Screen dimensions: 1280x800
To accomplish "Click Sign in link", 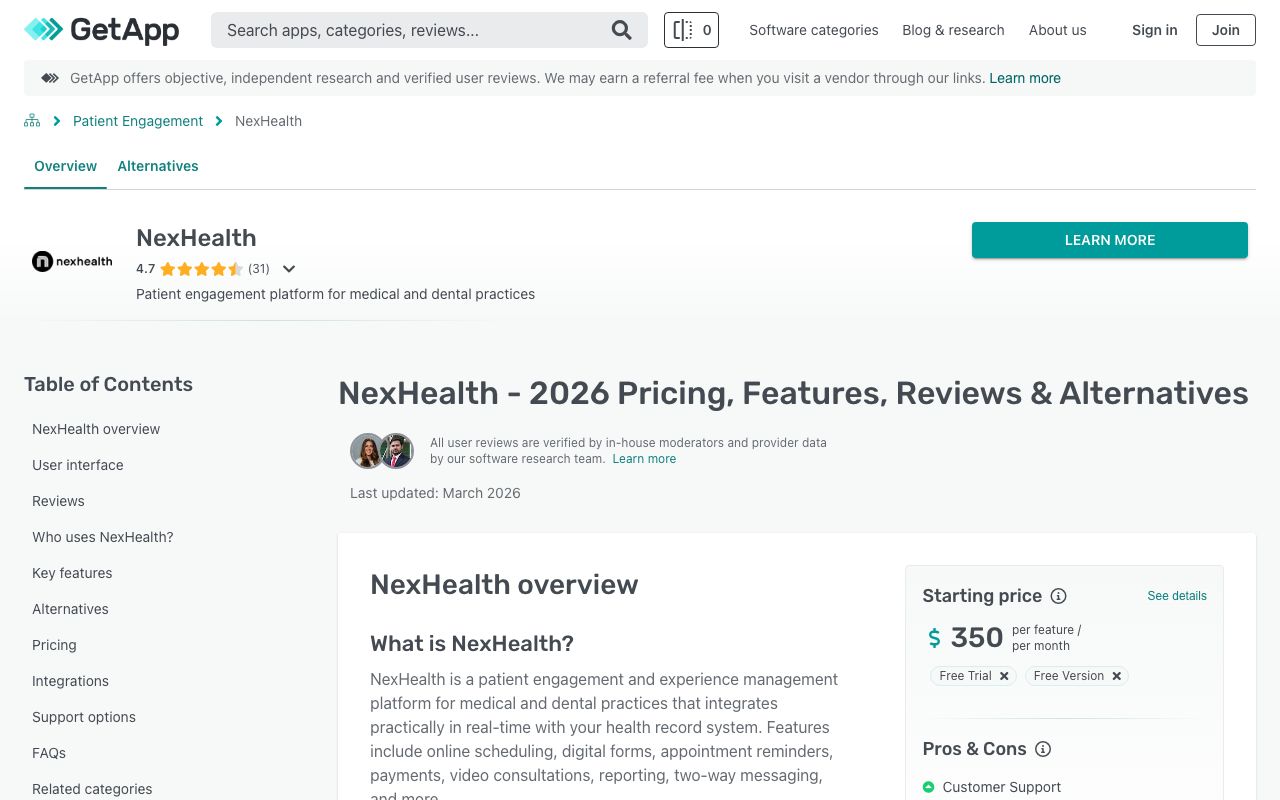I will click(x=1154, y=30).
